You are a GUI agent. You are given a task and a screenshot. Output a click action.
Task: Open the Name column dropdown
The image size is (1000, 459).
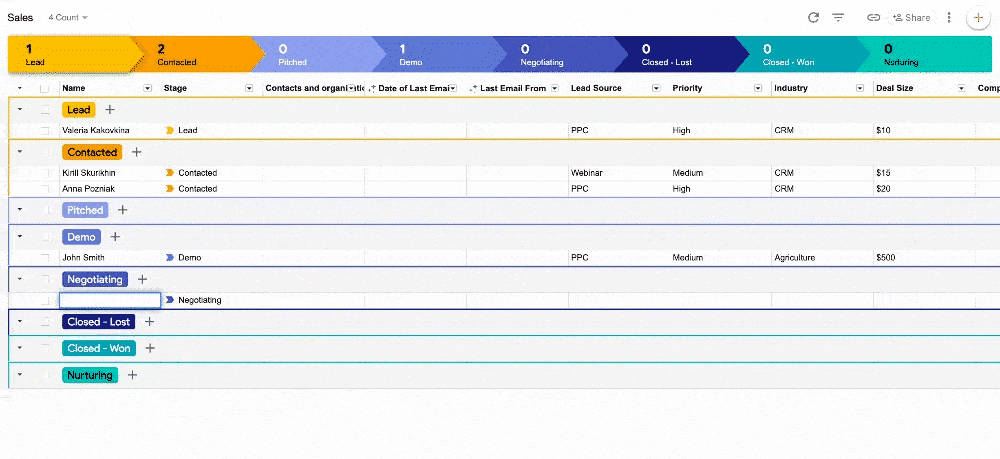pyautogui.click(x=148, y=89)
